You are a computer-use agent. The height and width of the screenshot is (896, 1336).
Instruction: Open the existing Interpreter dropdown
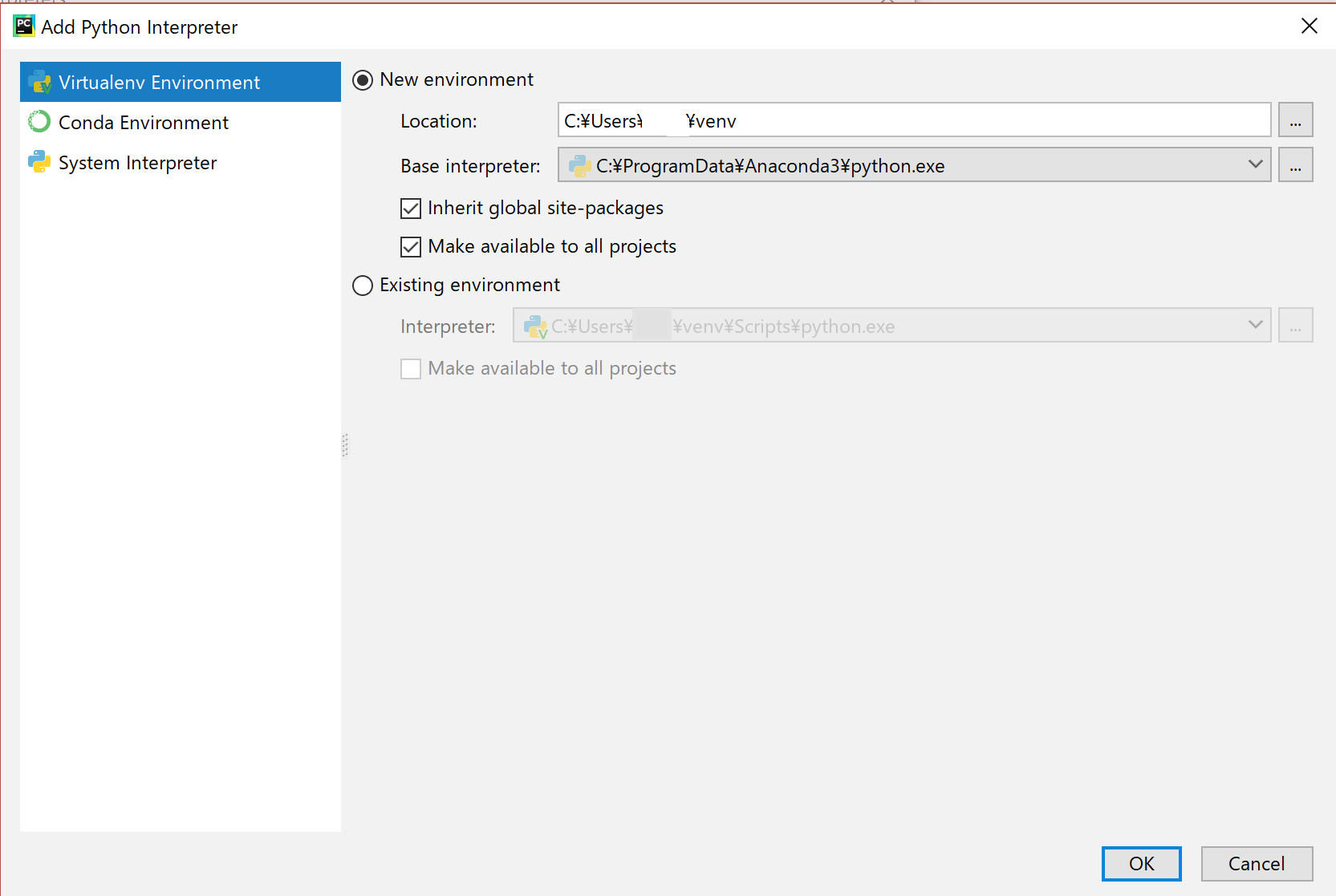1255,325
